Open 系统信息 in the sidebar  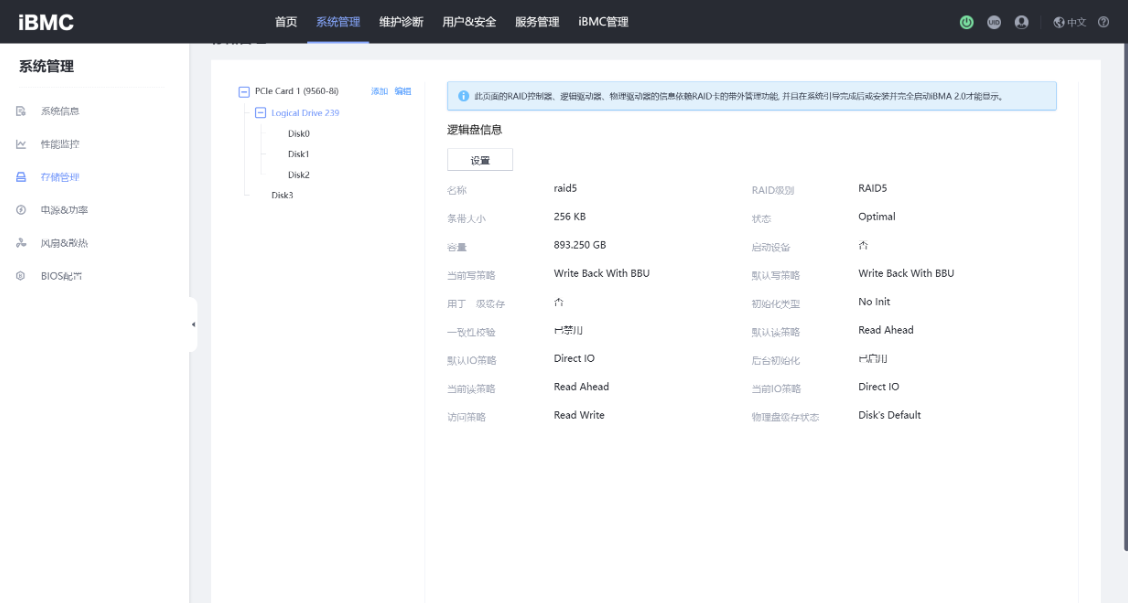click(60, 111)
